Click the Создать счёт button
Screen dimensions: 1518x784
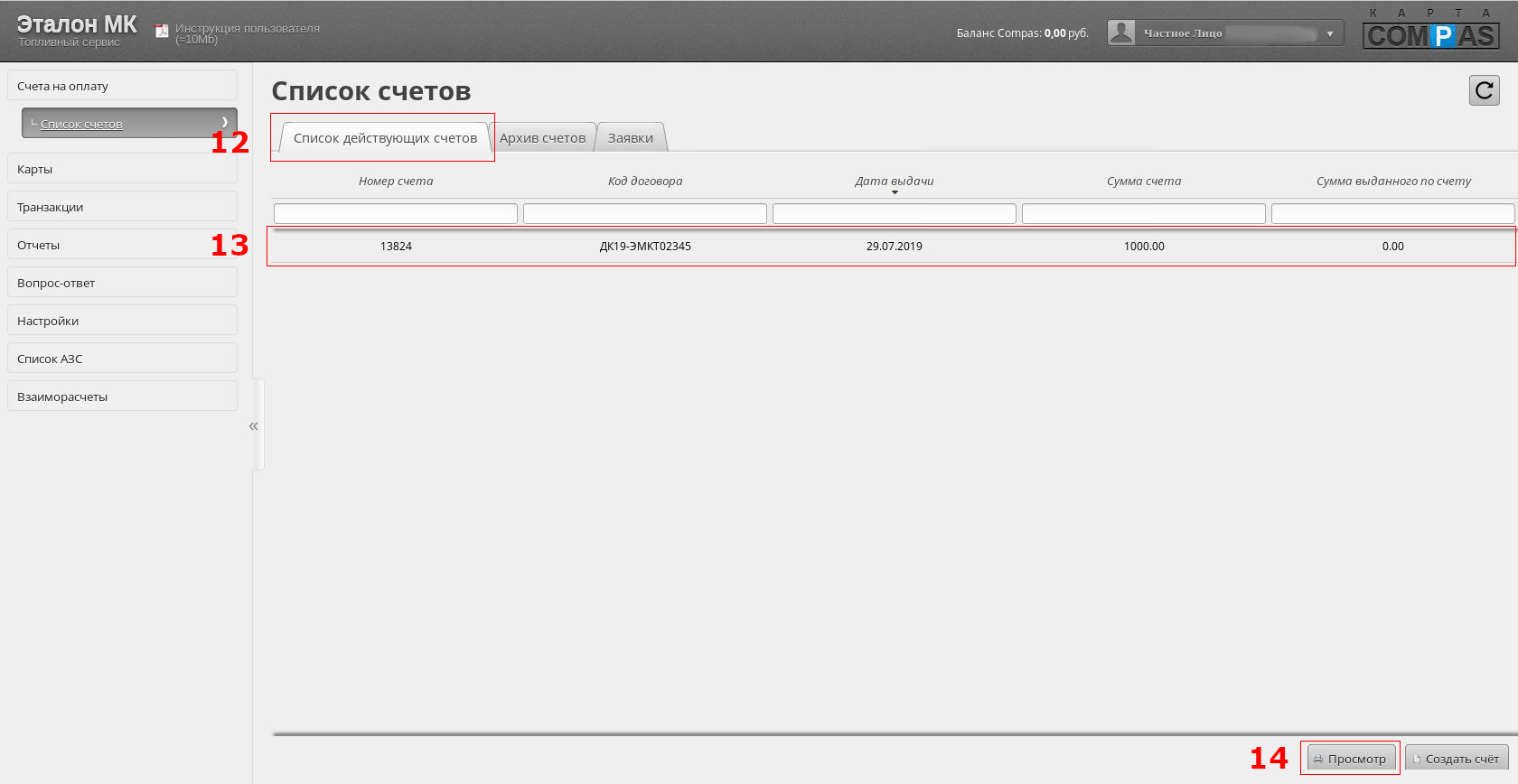(x=1457, y=759)
